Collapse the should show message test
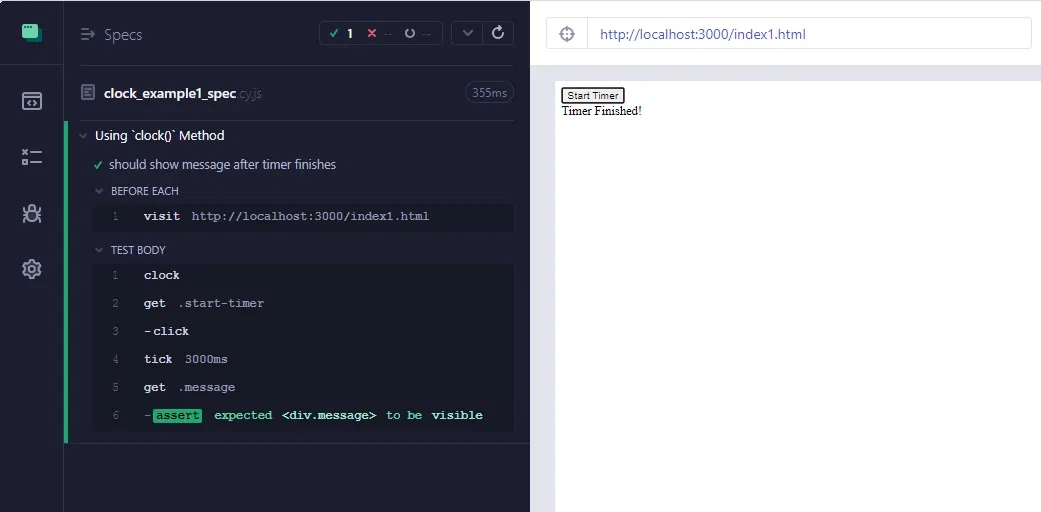 222,165
